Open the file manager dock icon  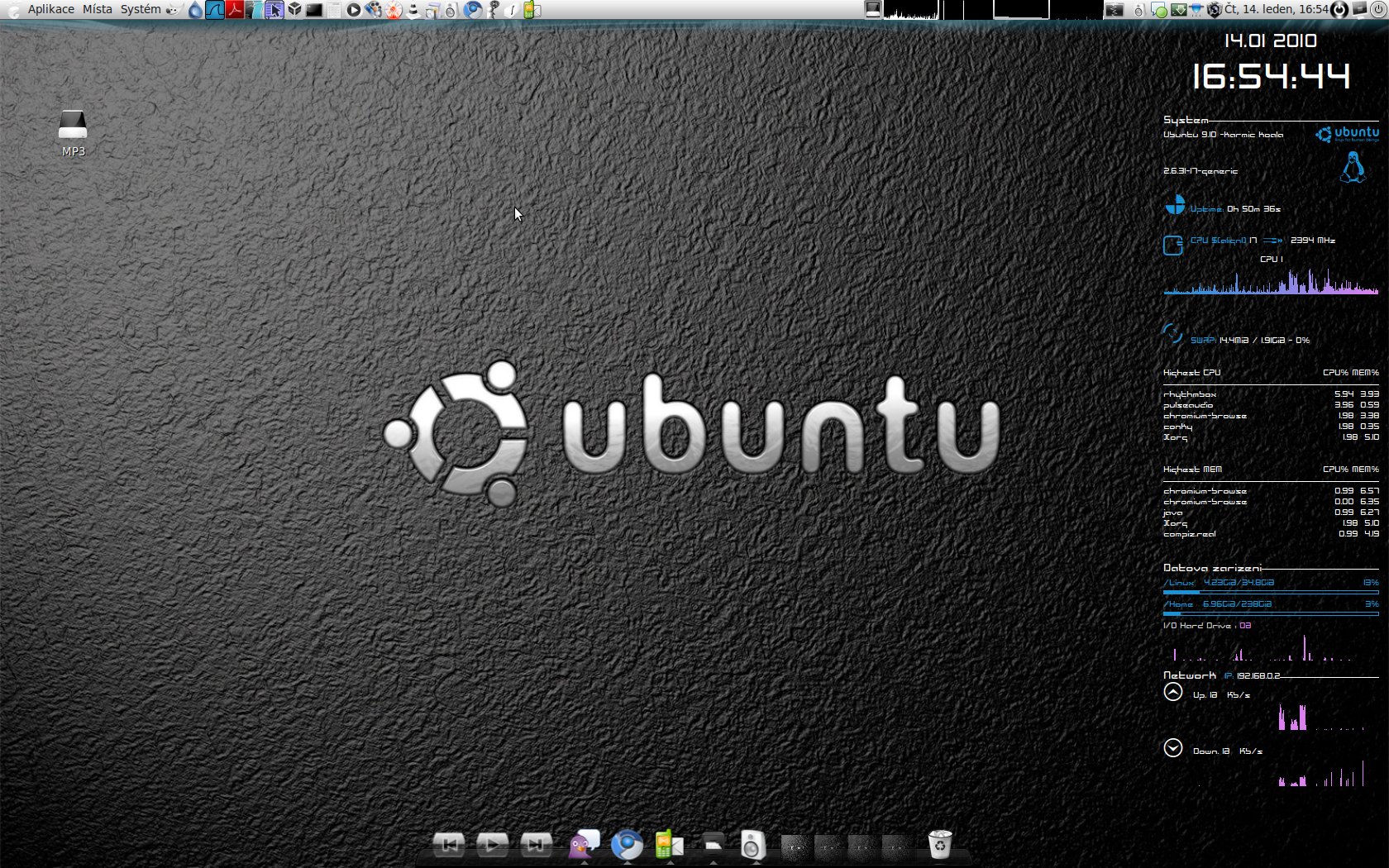point(713,844)
